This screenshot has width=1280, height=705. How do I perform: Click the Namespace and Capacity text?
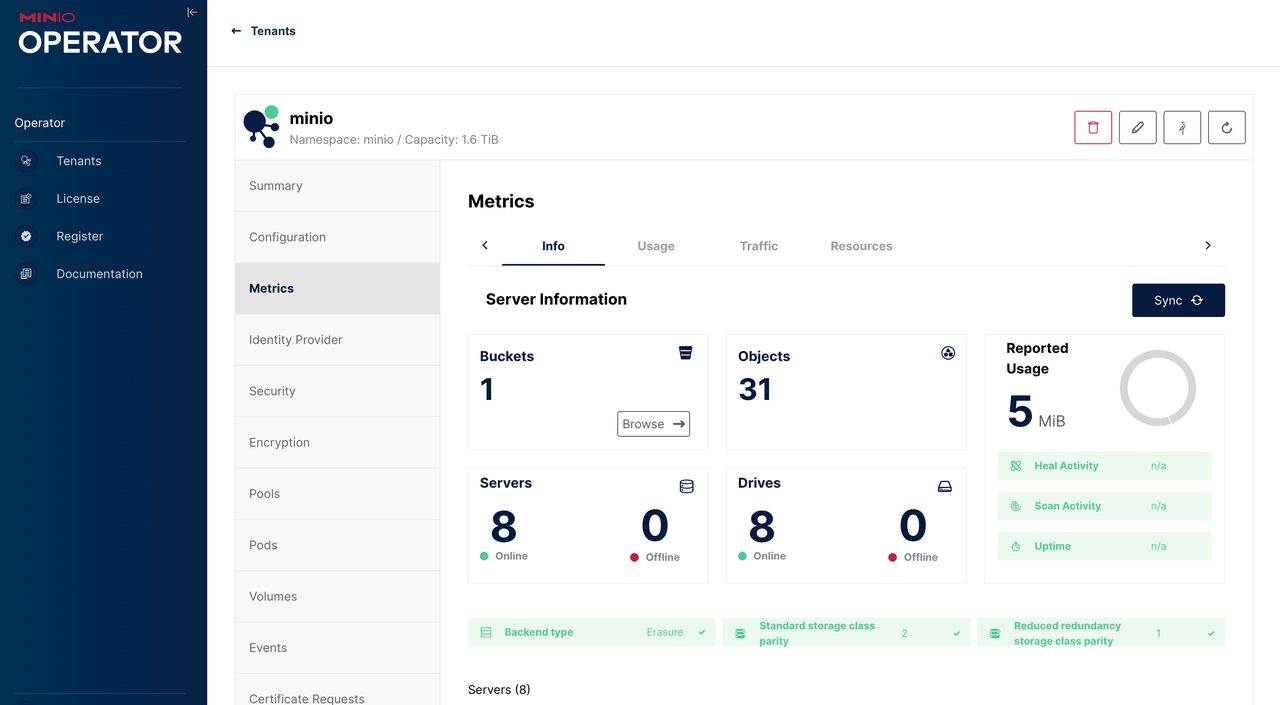tap(394, 140)
